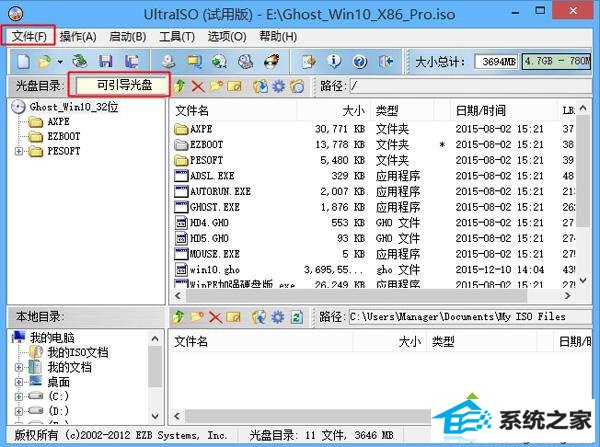Click the Add files toolbar icon

308,61
